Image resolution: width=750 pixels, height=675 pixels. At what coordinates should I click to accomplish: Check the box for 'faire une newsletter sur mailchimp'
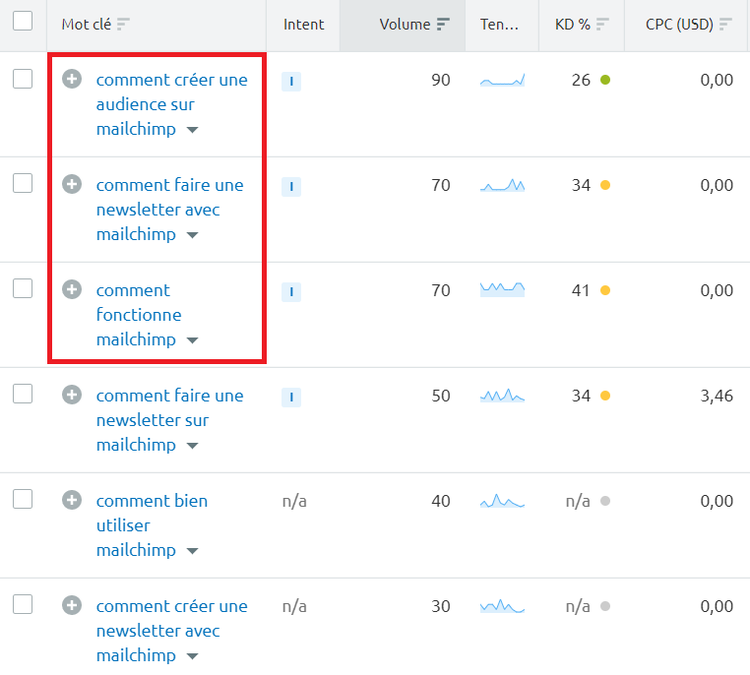click(22, 394)
